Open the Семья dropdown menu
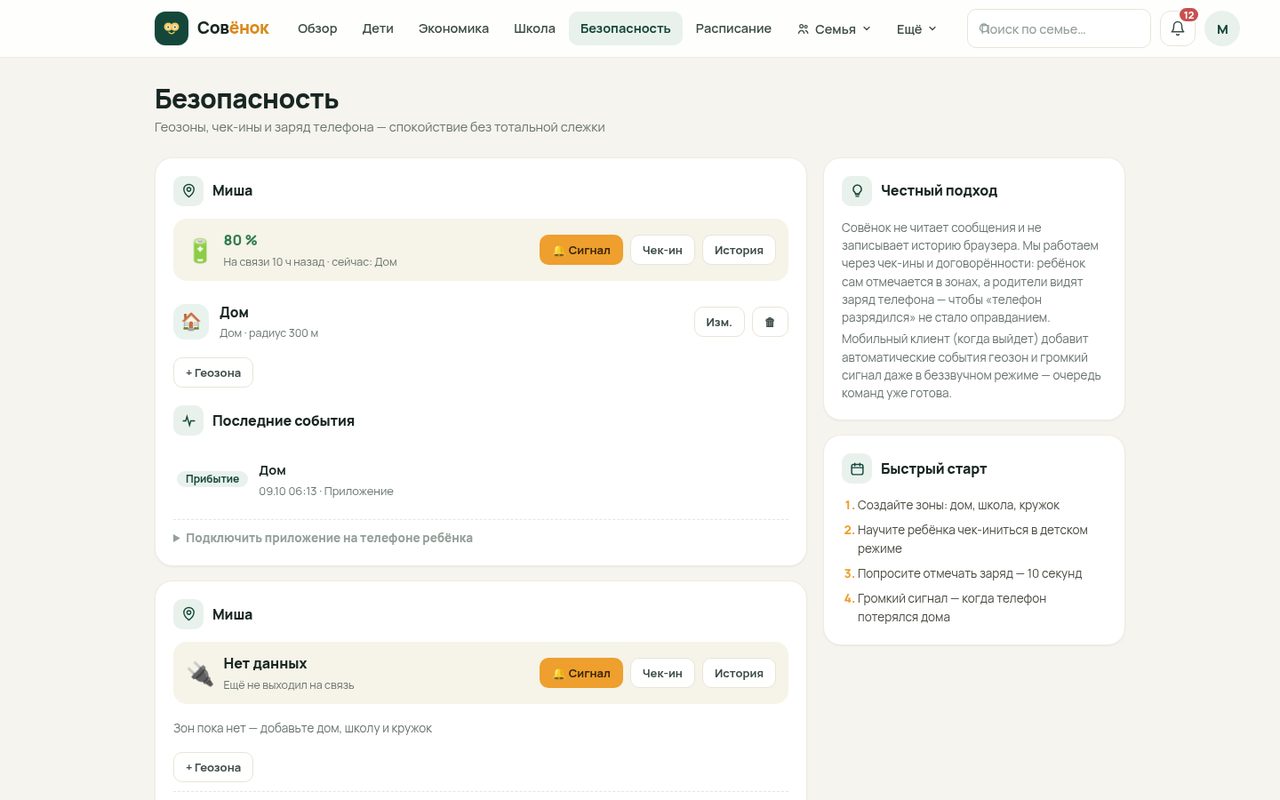This screenshot has height=800, width=1280. tap(834, 29)
